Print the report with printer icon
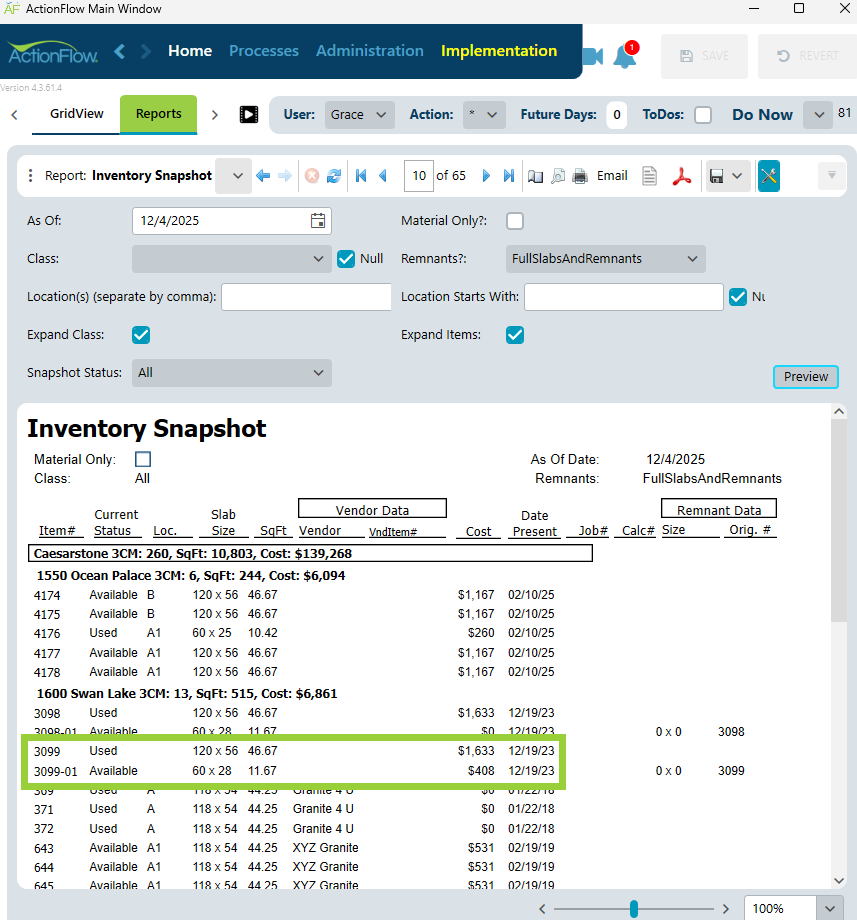 580,176
